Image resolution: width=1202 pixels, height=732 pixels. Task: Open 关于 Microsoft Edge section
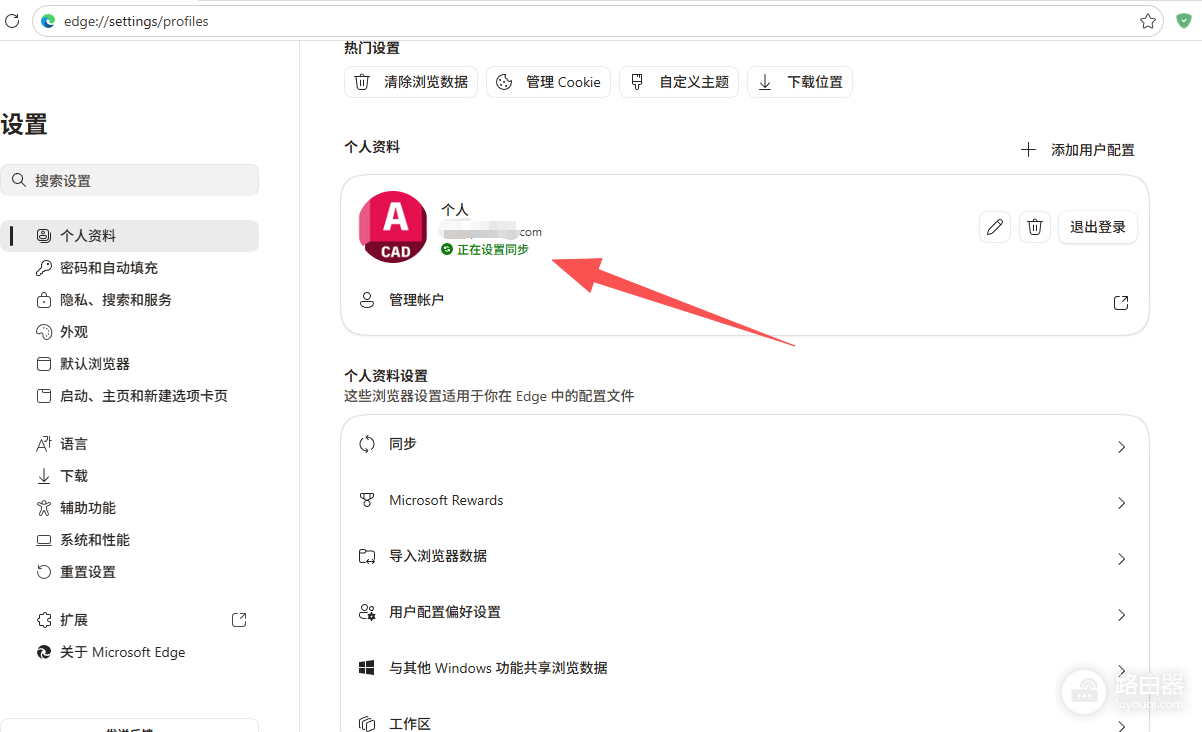coord(130,652)
